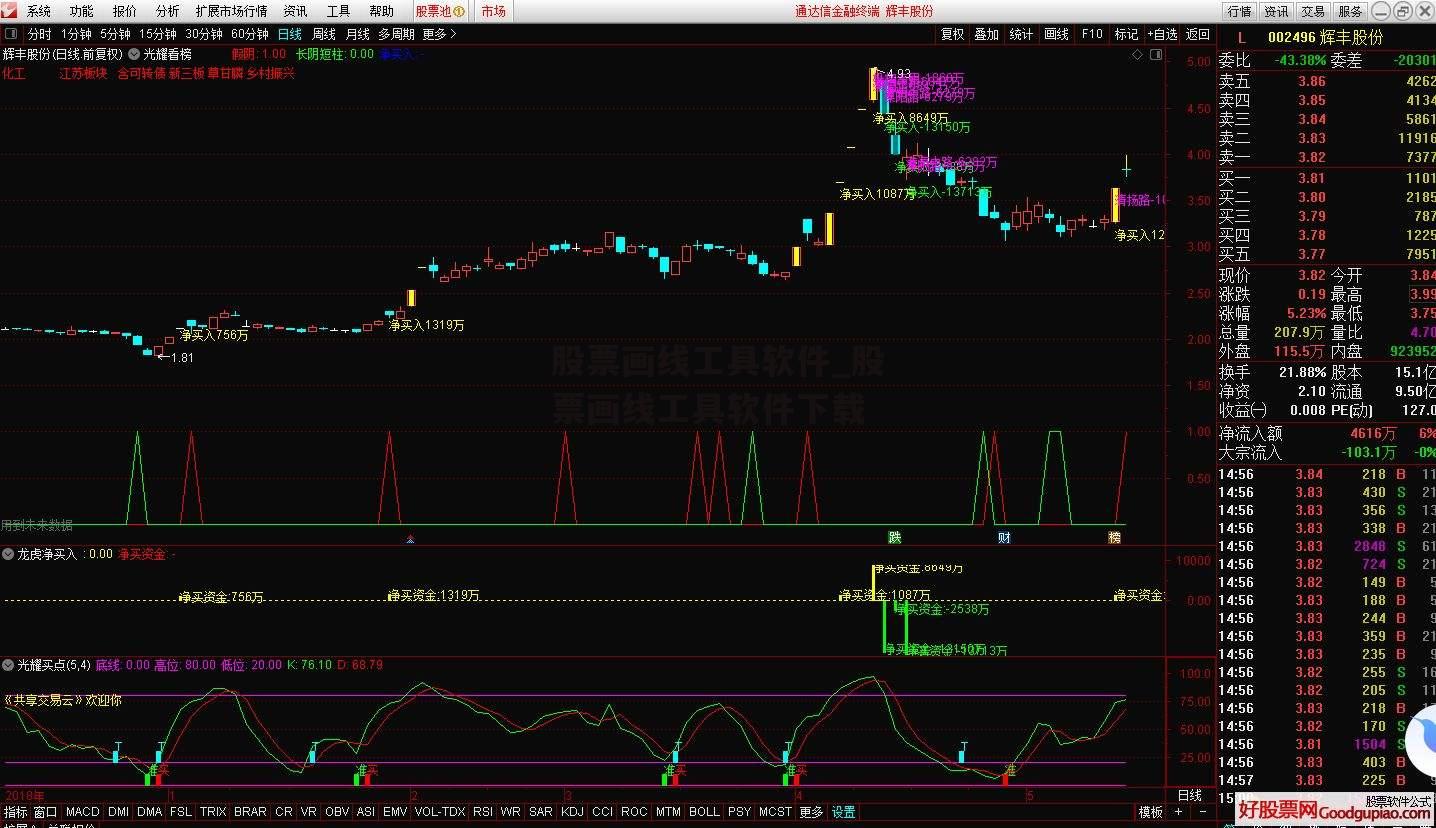Screen dimensions: 1436x828
Task: Open the 分析 menu
Action: [168, 11]
